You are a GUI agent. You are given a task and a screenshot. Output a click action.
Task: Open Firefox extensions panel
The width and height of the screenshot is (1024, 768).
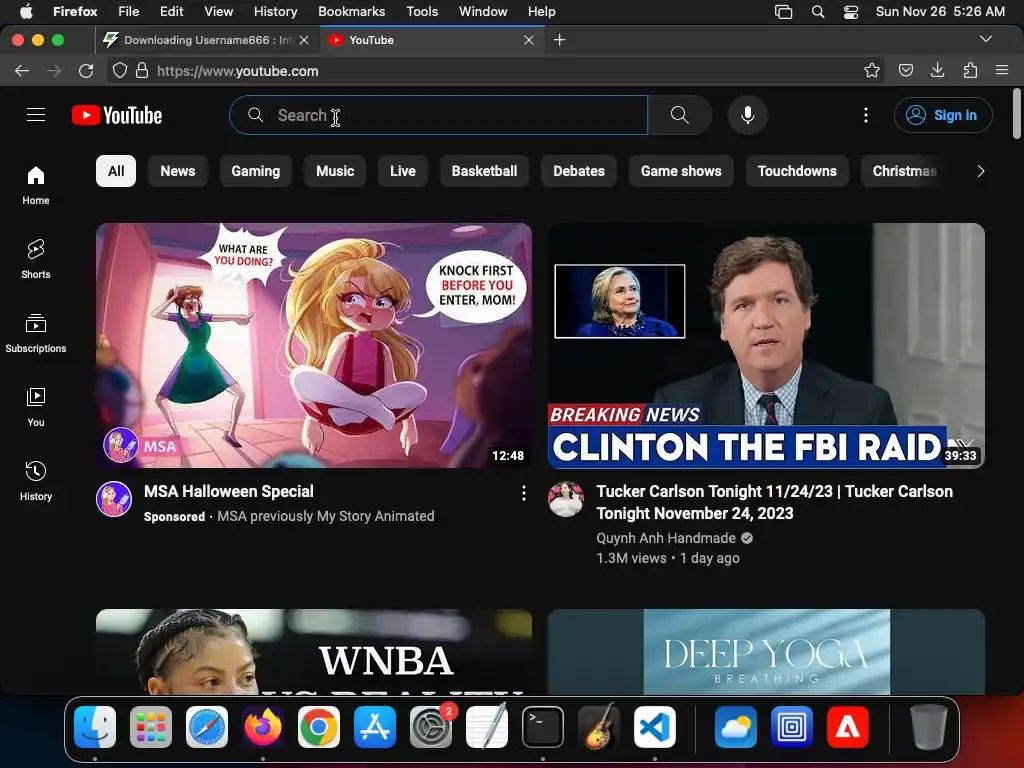point(970,70)
